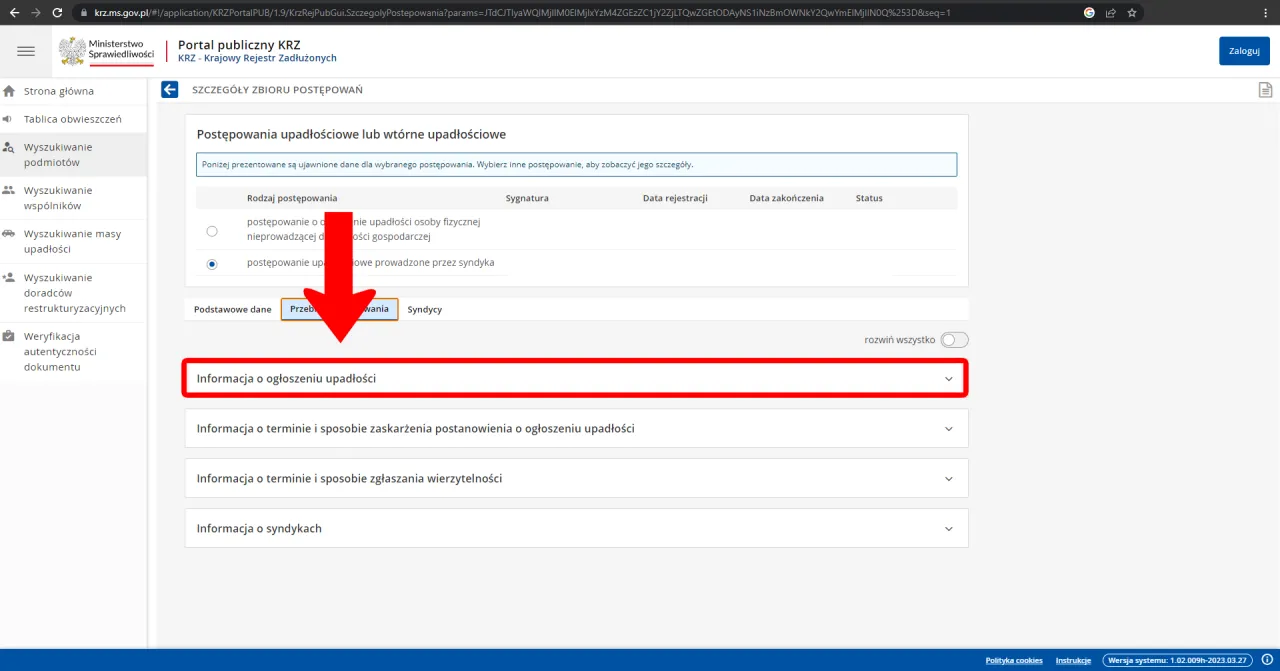Screen dimensions: 1280x671
Task: Click the browser reload icon
Action: pos(57,13)
